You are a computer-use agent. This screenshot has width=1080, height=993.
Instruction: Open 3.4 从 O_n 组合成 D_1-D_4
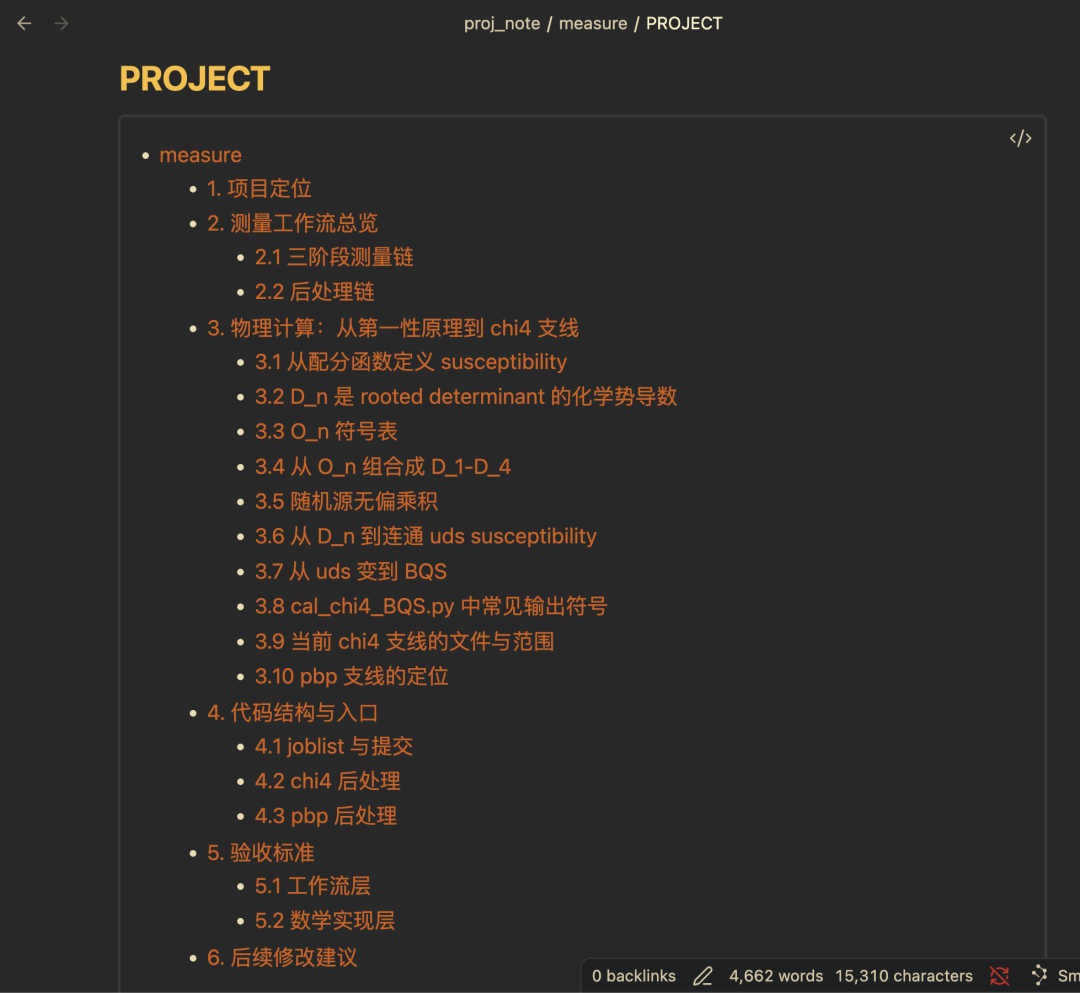[x=383, y=467]
